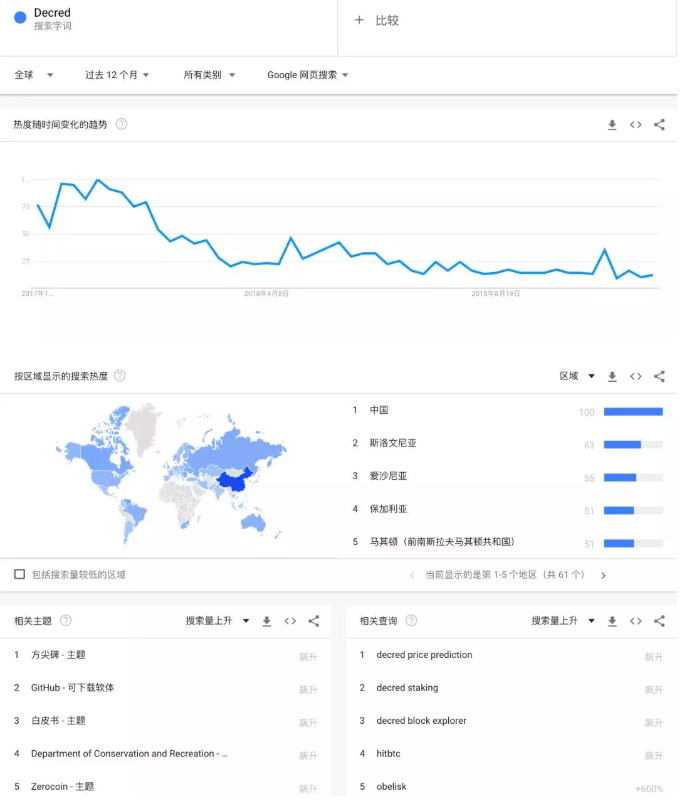Open the 所有类别 category dropdown
The height and width of the screenshot is (806, 682).
pyautogui.click(x=211, y=76)
